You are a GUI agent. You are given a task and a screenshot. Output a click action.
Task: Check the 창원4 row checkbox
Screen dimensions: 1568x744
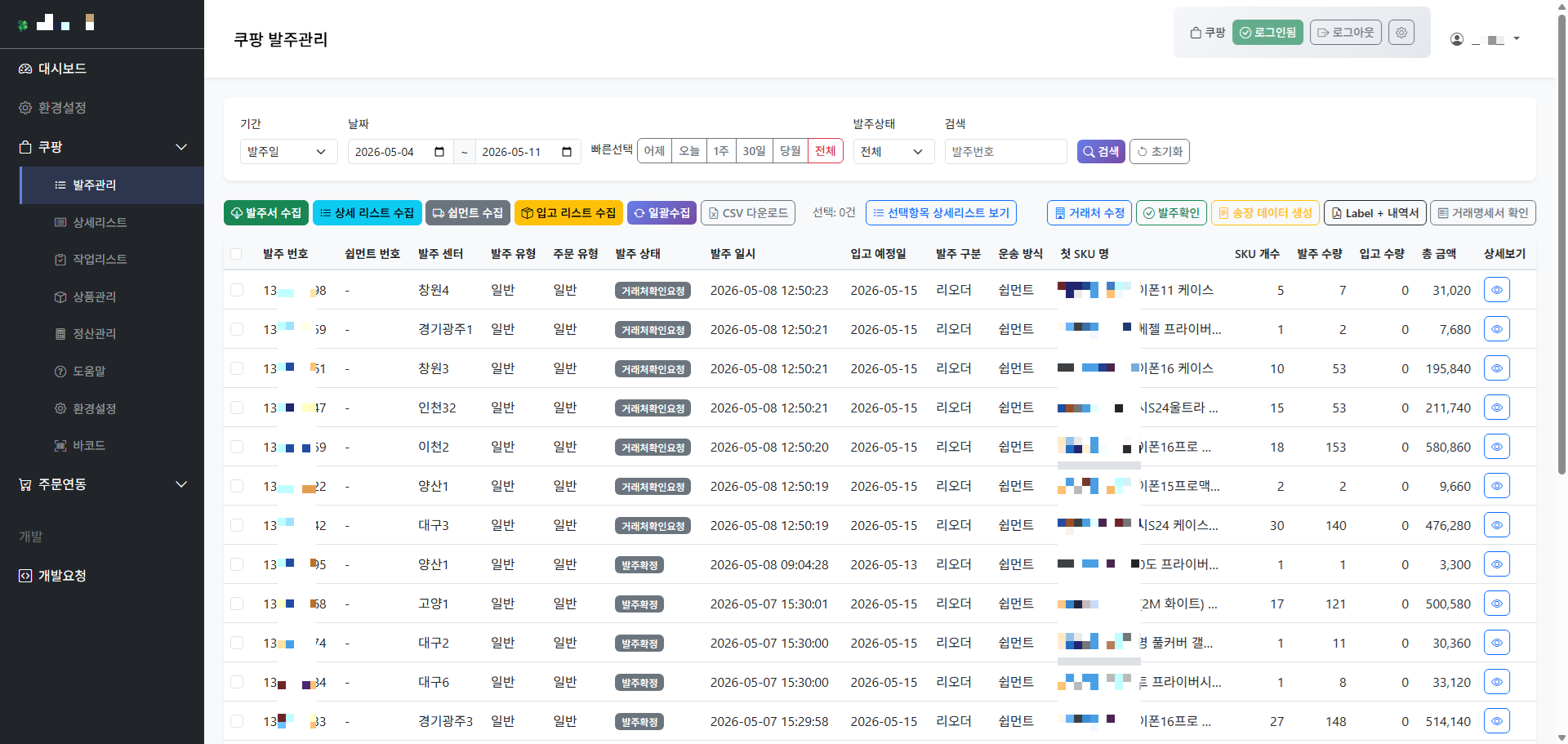click(x=237, y=290)
